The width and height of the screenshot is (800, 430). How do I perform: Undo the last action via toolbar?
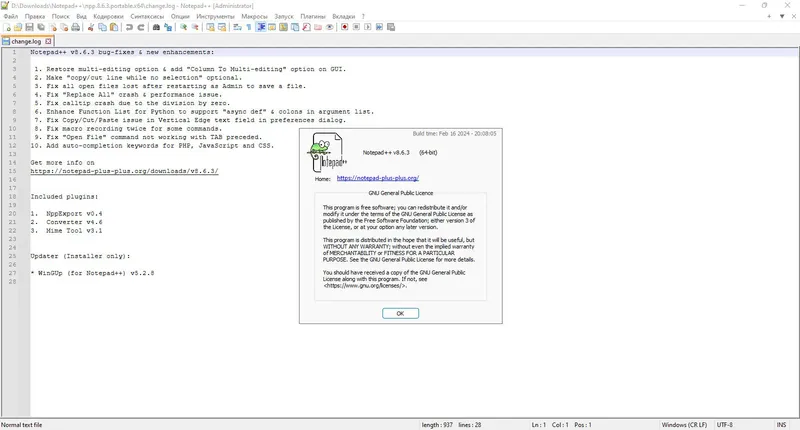(x=129, y=27)
